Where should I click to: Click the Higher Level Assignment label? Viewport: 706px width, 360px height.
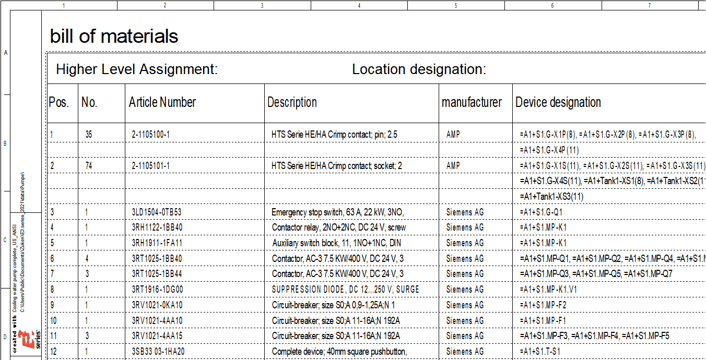coord(137,69)
